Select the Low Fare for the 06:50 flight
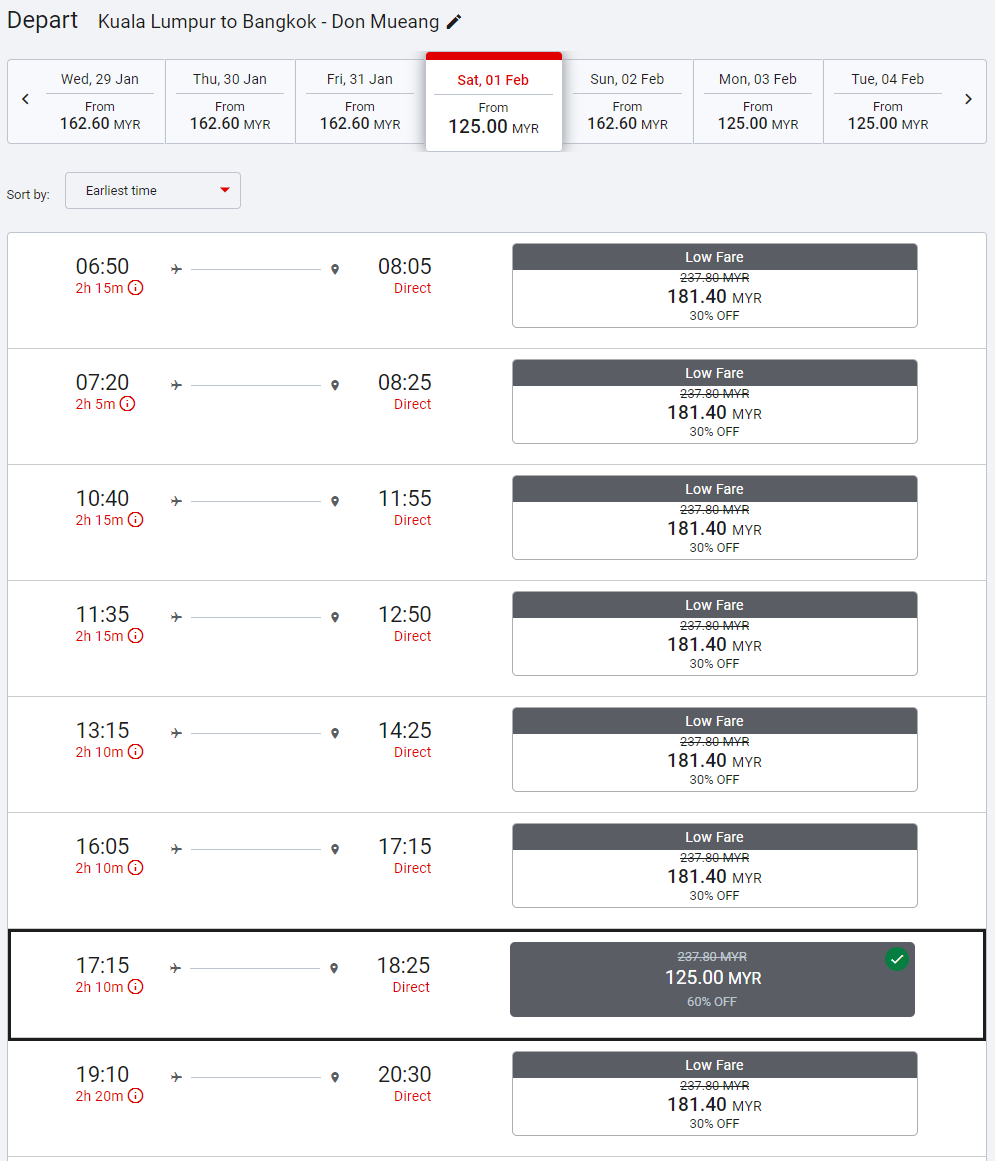995x1161 pixels. (x=714, y=286)
